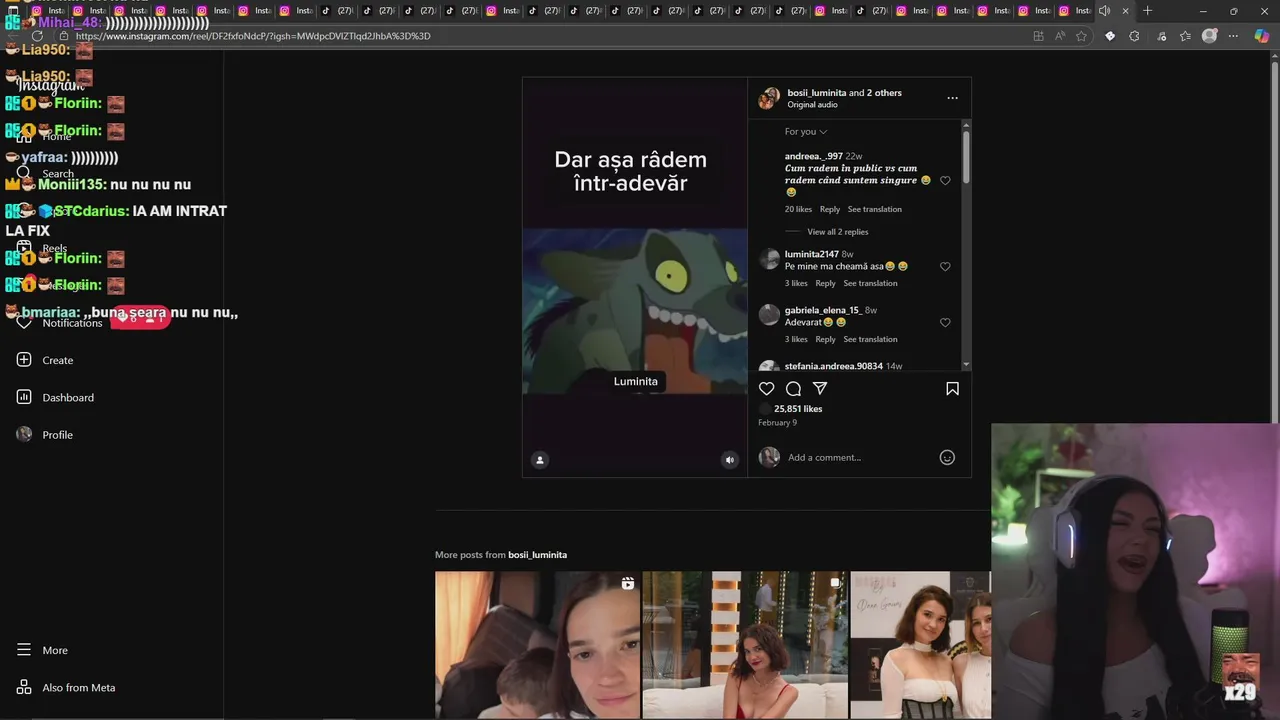This screenshot has width=1280, height=720.
Task: Open the Favorites list toolbar icon
Action: click(1185, 36)
